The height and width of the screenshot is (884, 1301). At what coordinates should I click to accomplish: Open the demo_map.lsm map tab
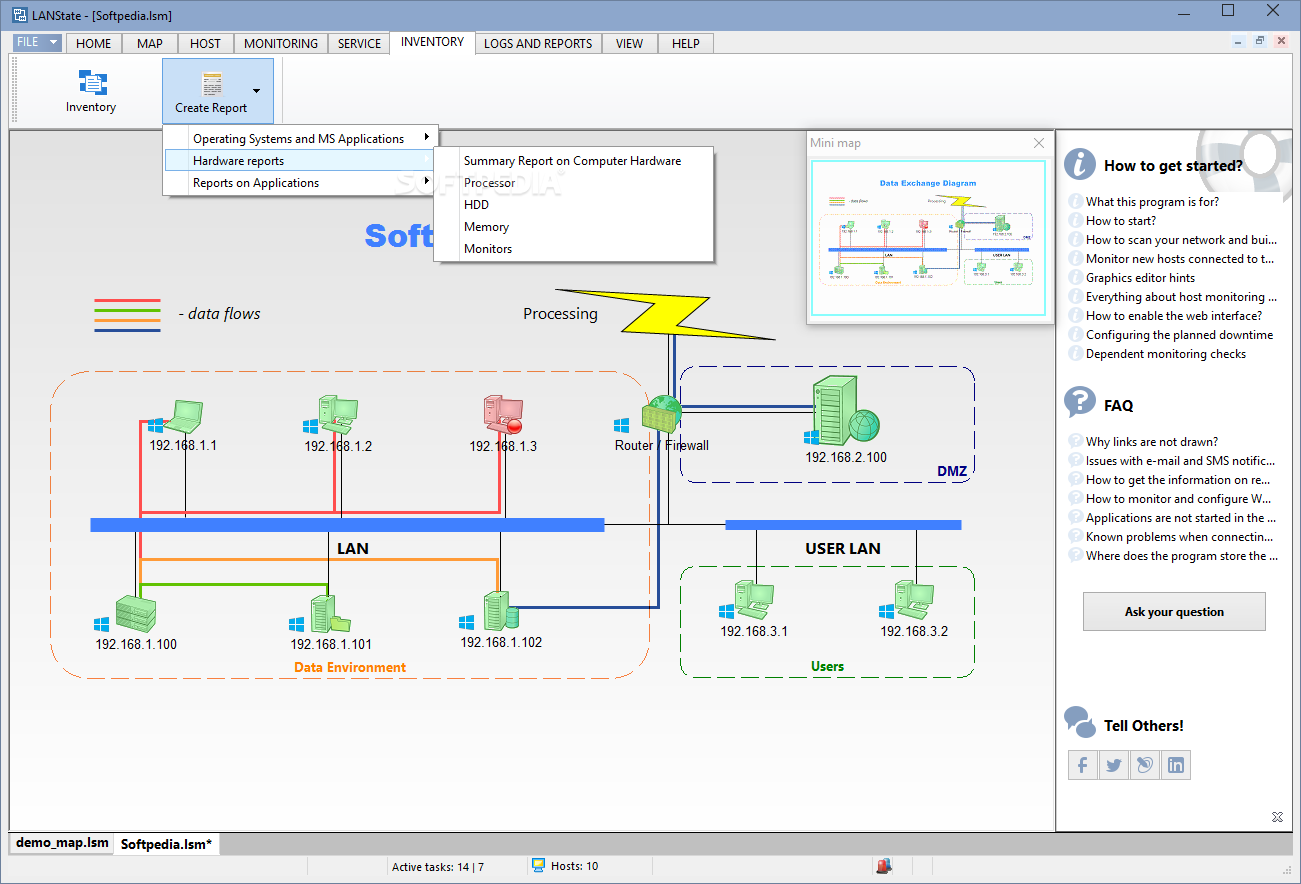(62, 843)
